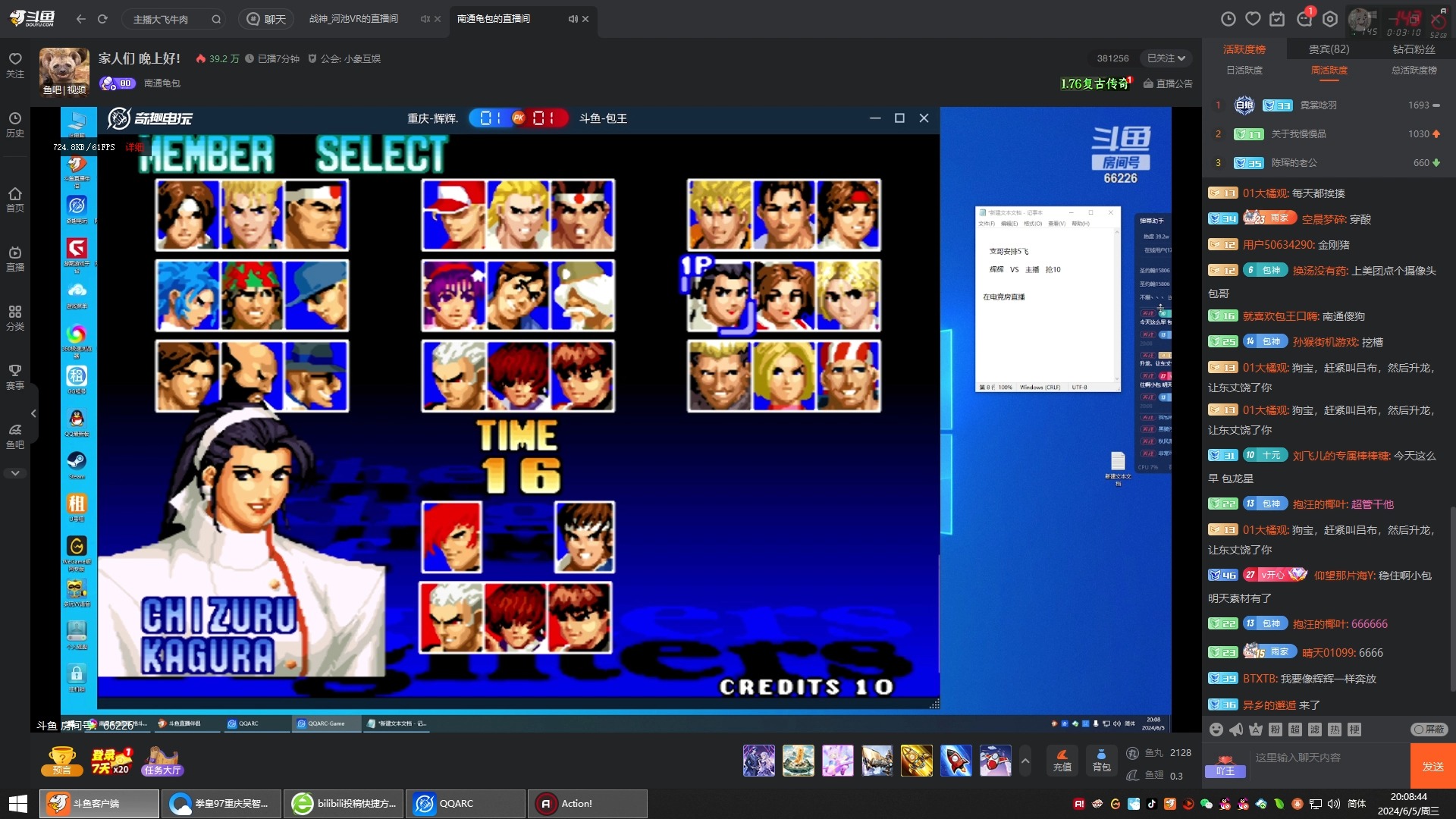This screenshot has width=1456, height=819.
Task: Open messages icon with red badge
Action: 1305,18
